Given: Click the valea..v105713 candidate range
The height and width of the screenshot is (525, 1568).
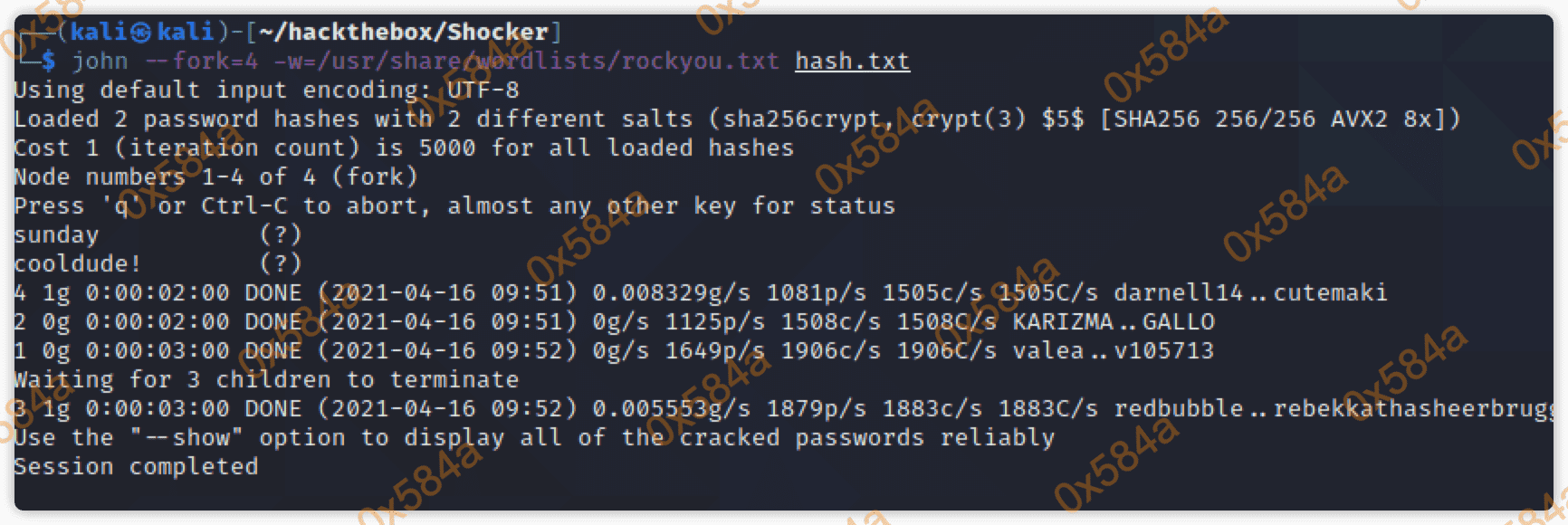Looking at the screenshot, I should (1113, 351).
